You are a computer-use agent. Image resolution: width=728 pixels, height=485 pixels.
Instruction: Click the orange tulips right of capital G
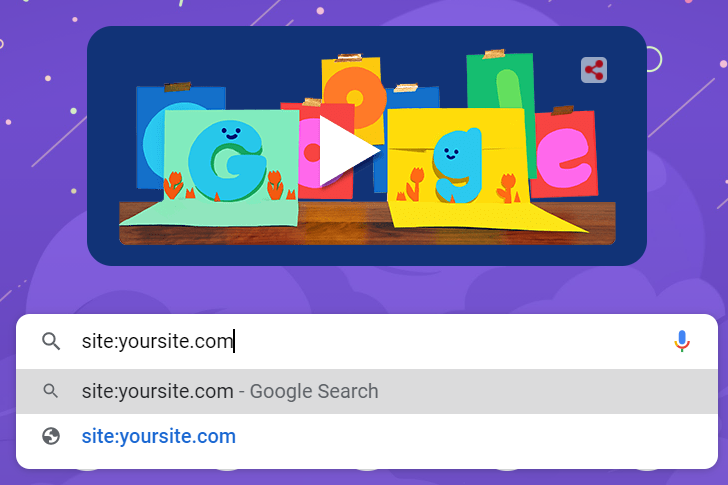point(275,184)
